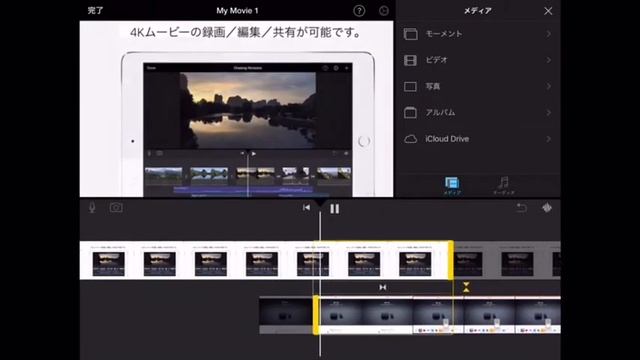Tap the 完了 done button

[96, 11]
